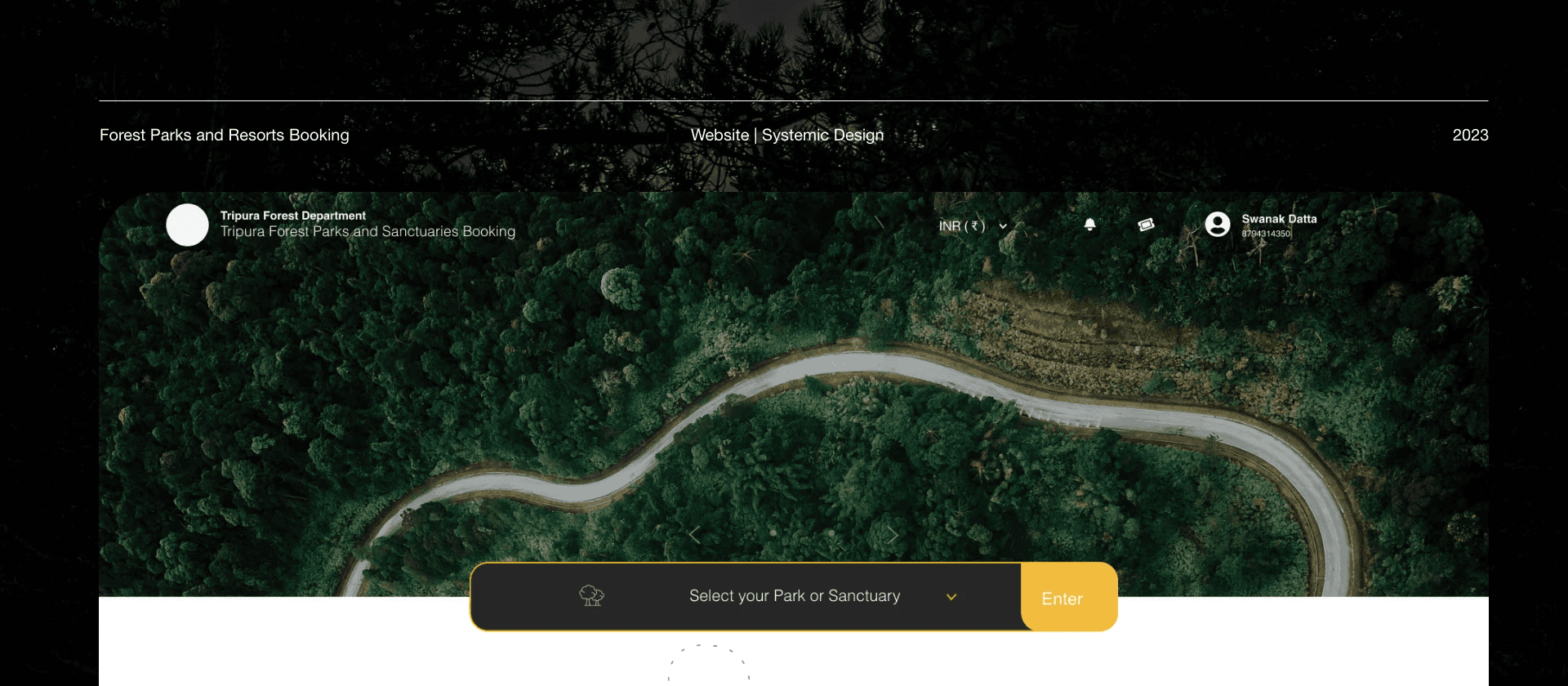Open the notifications bell icon
Viewport: 1568px width, 686px height.
pos(1089,225)
